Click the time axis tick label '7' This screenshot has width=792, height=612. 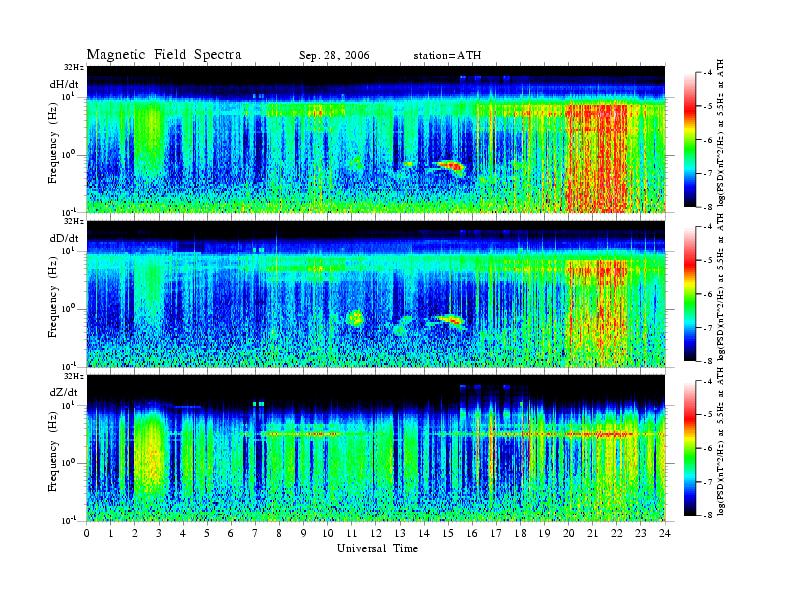256,534
